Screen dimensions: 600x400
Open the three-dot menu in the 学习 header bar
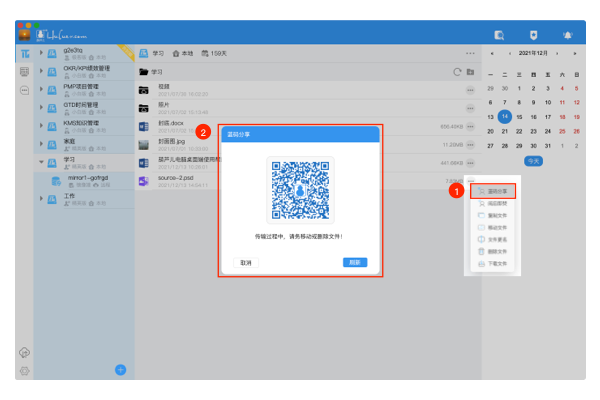(x=470, y=54)
